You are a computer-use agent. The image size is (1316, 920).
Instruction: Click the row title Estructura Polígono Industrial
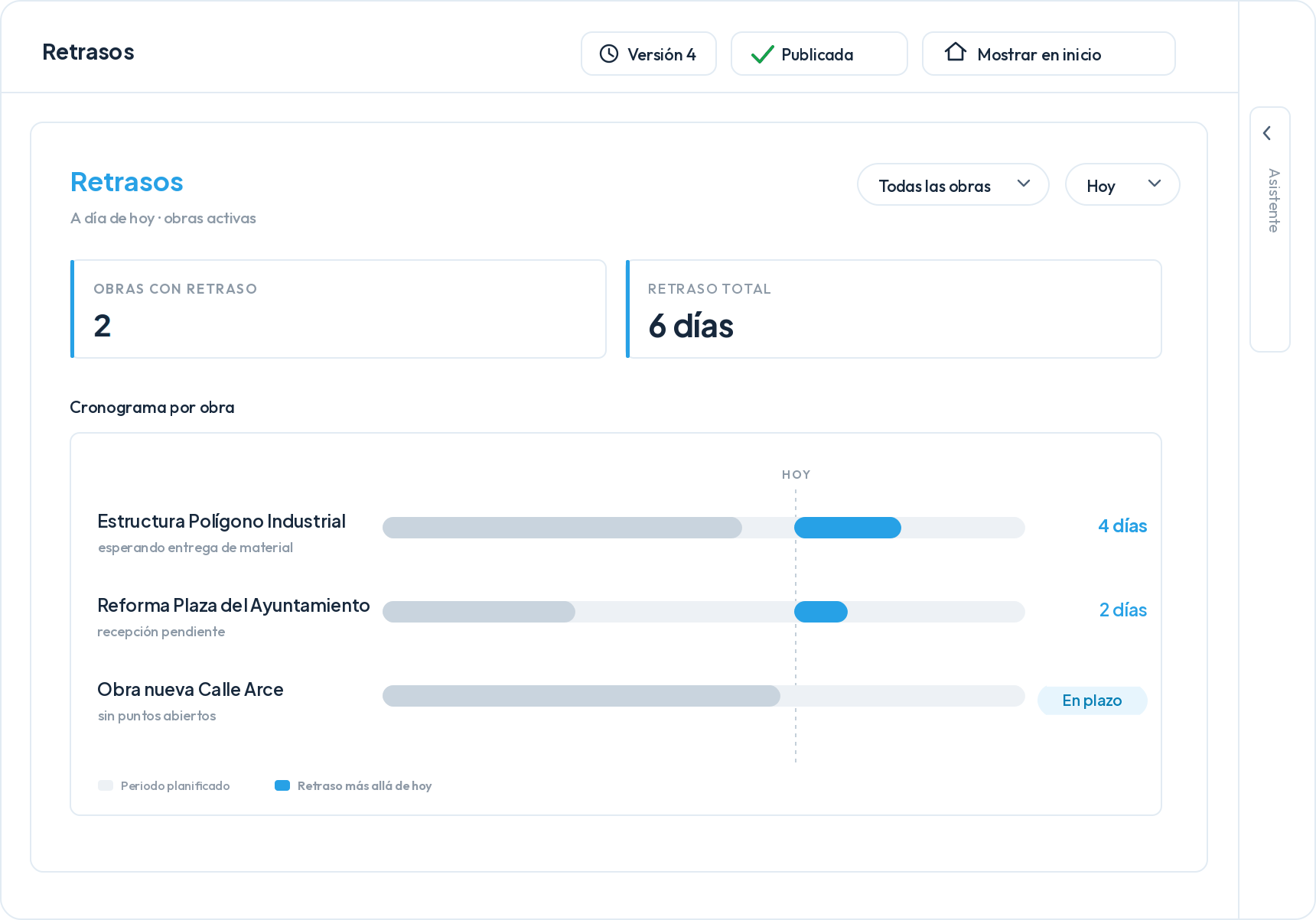(222, 522)
